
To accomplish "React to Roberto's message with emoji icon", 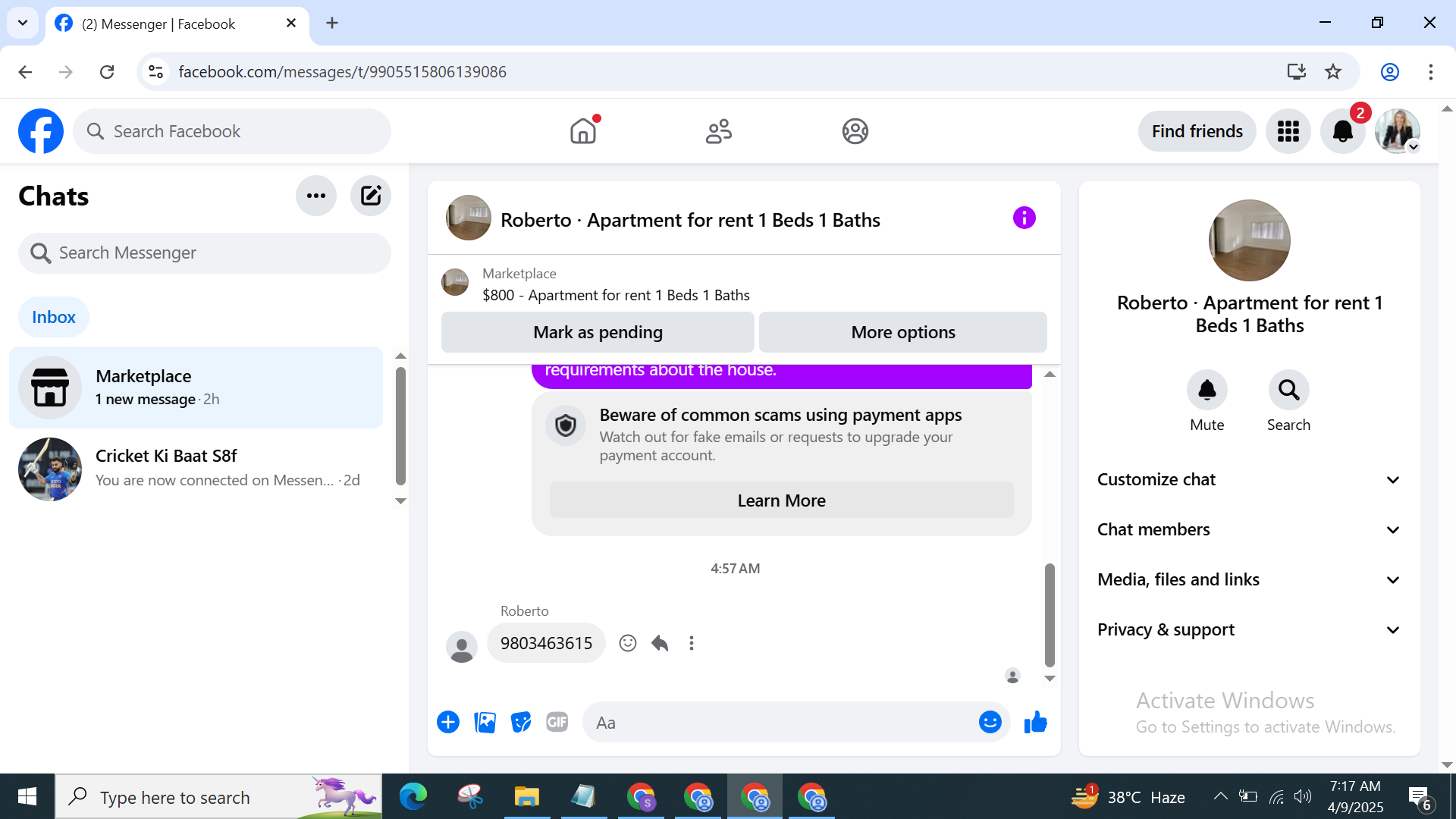I will [x=628, y=643].
